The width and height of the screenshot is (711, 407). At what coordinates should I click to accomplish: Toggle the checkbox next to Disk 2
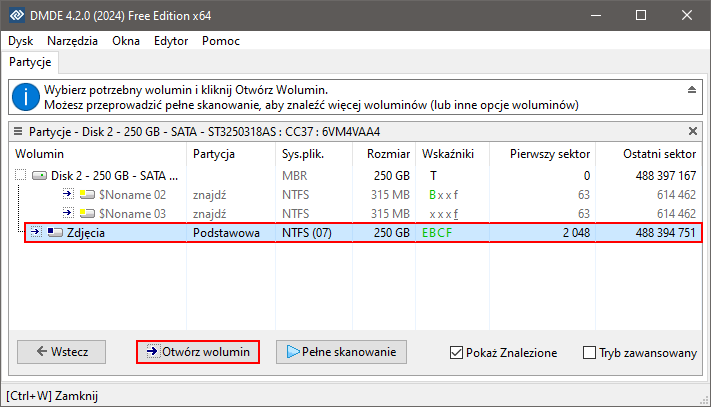(22, 175)
